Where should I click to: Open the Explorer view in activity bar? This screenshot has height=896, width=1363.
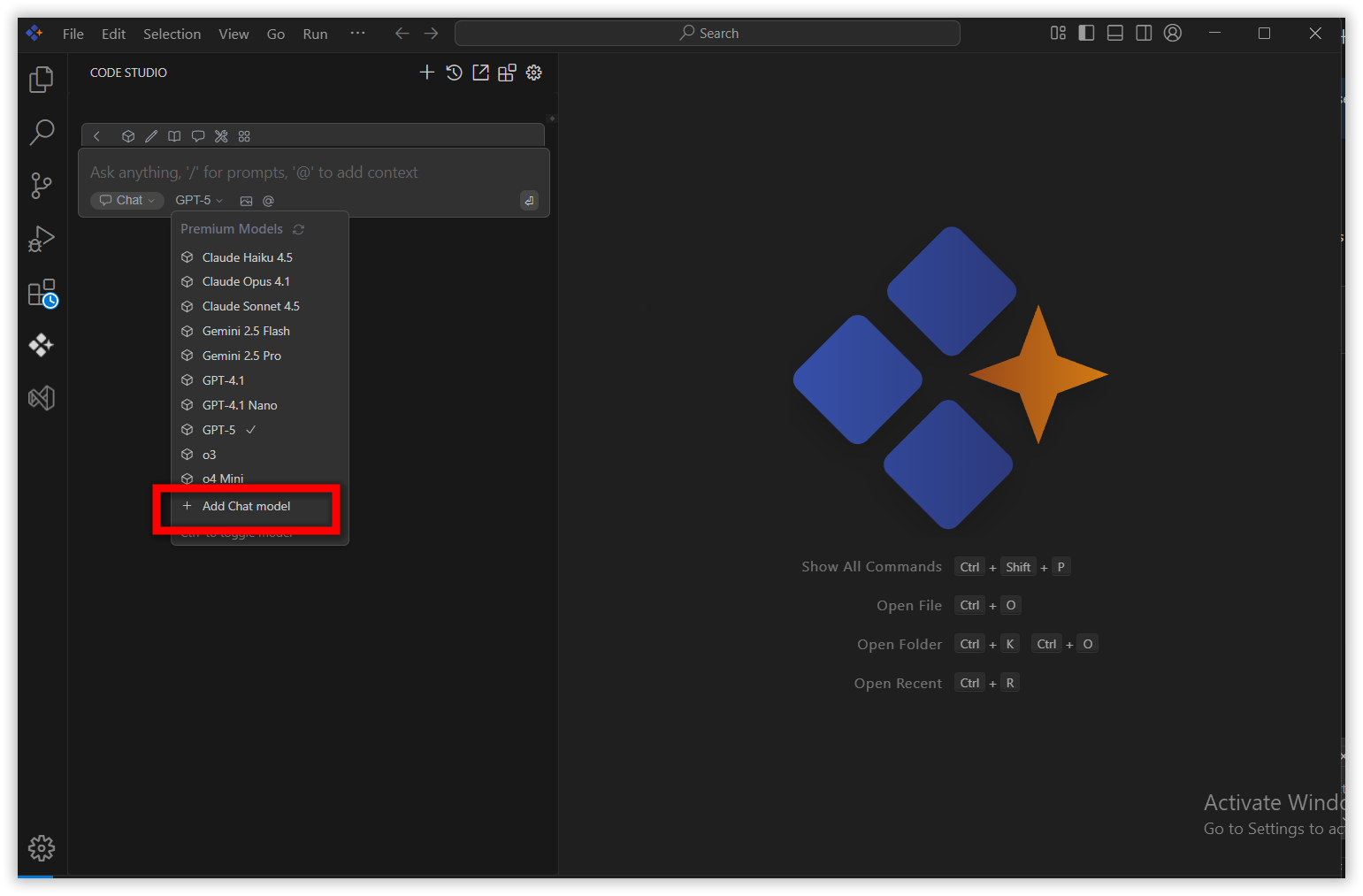[x=41, y=80]
